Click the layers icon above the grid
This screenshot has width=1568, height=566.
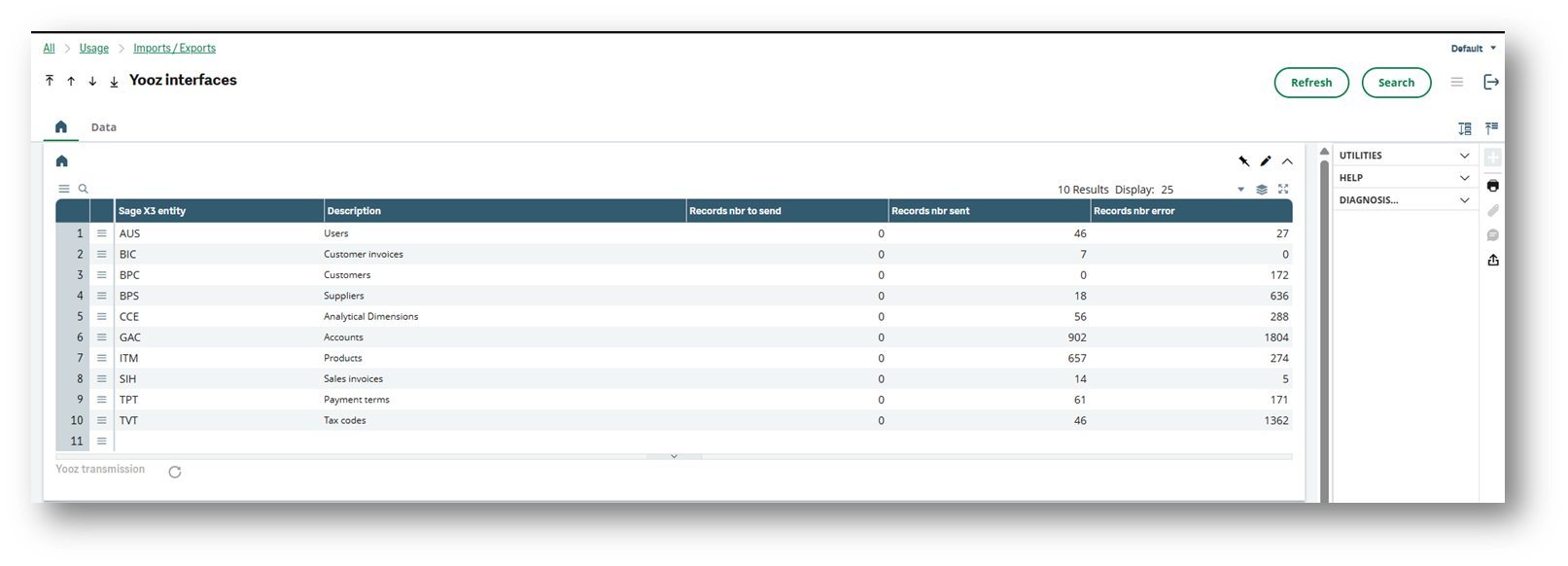tap(1262, 190)
